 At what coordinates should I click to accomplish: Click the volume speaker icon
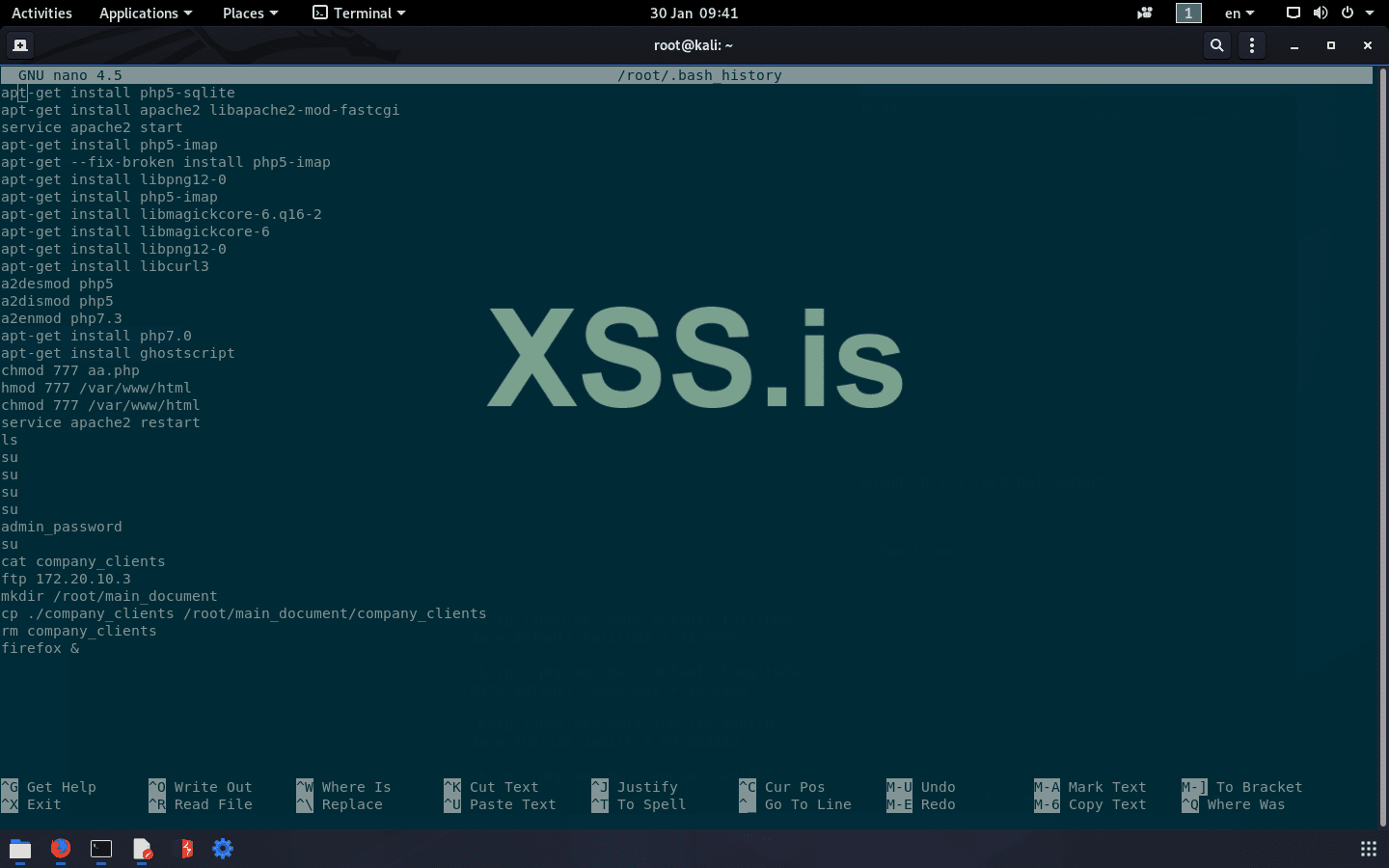[1321, 14]
